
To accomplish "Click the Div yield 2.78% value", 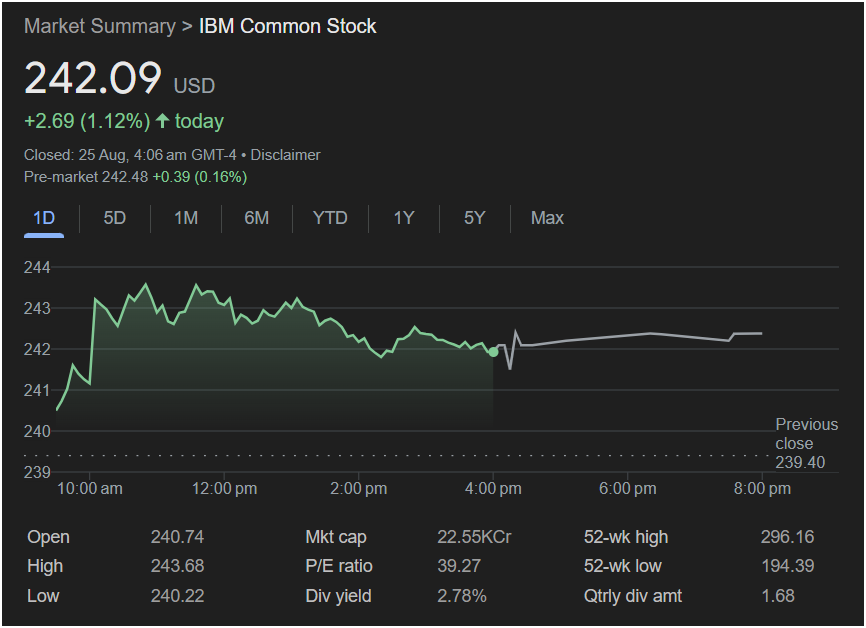I will (x=462, y=596).
